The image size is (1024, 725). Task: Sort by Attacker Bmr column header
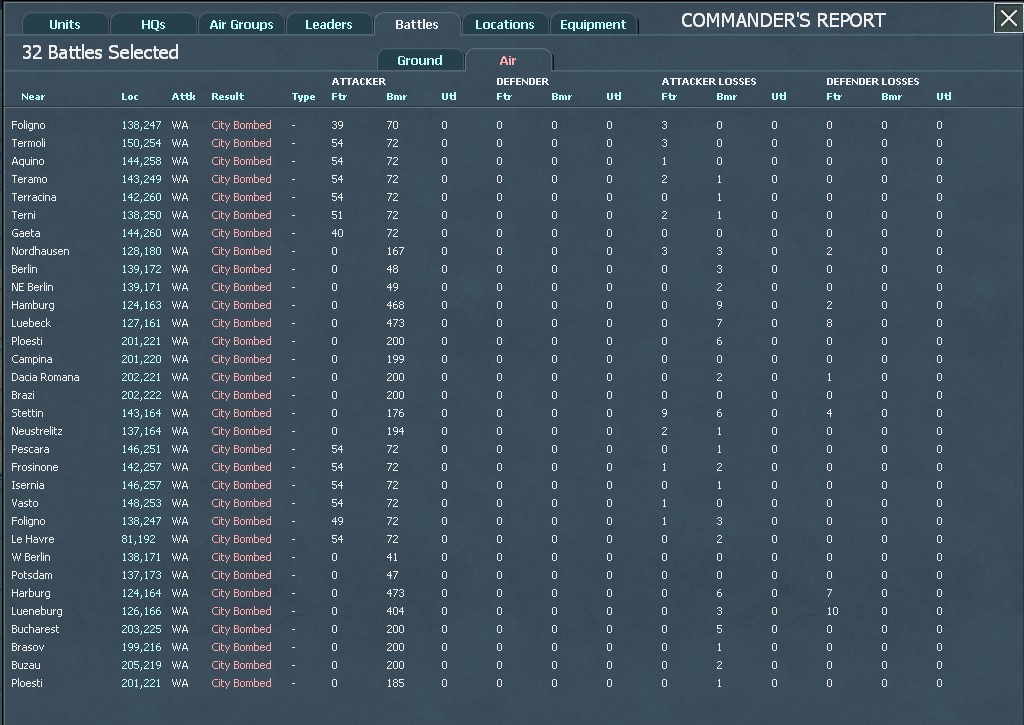click(x=396, y=97)
